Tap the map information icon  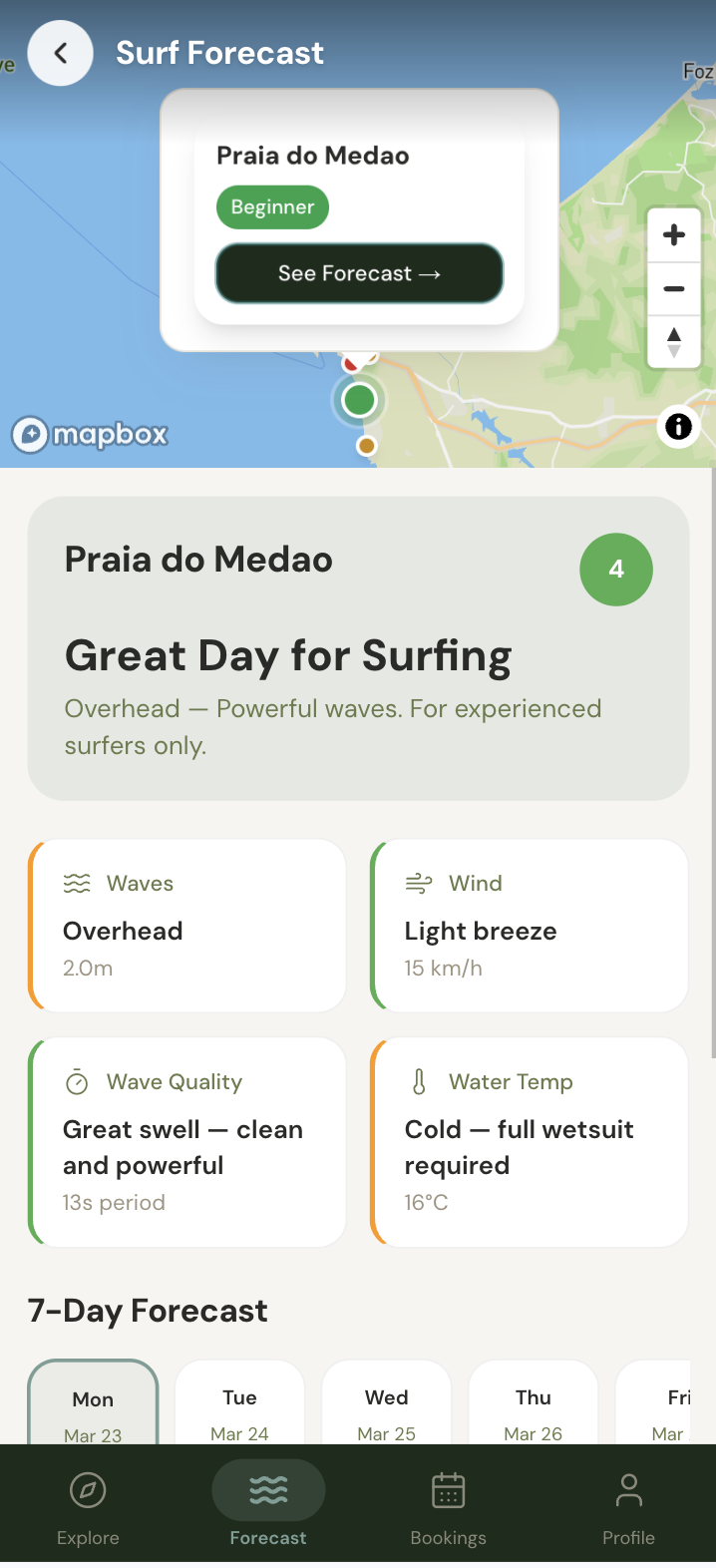point(678,427)
